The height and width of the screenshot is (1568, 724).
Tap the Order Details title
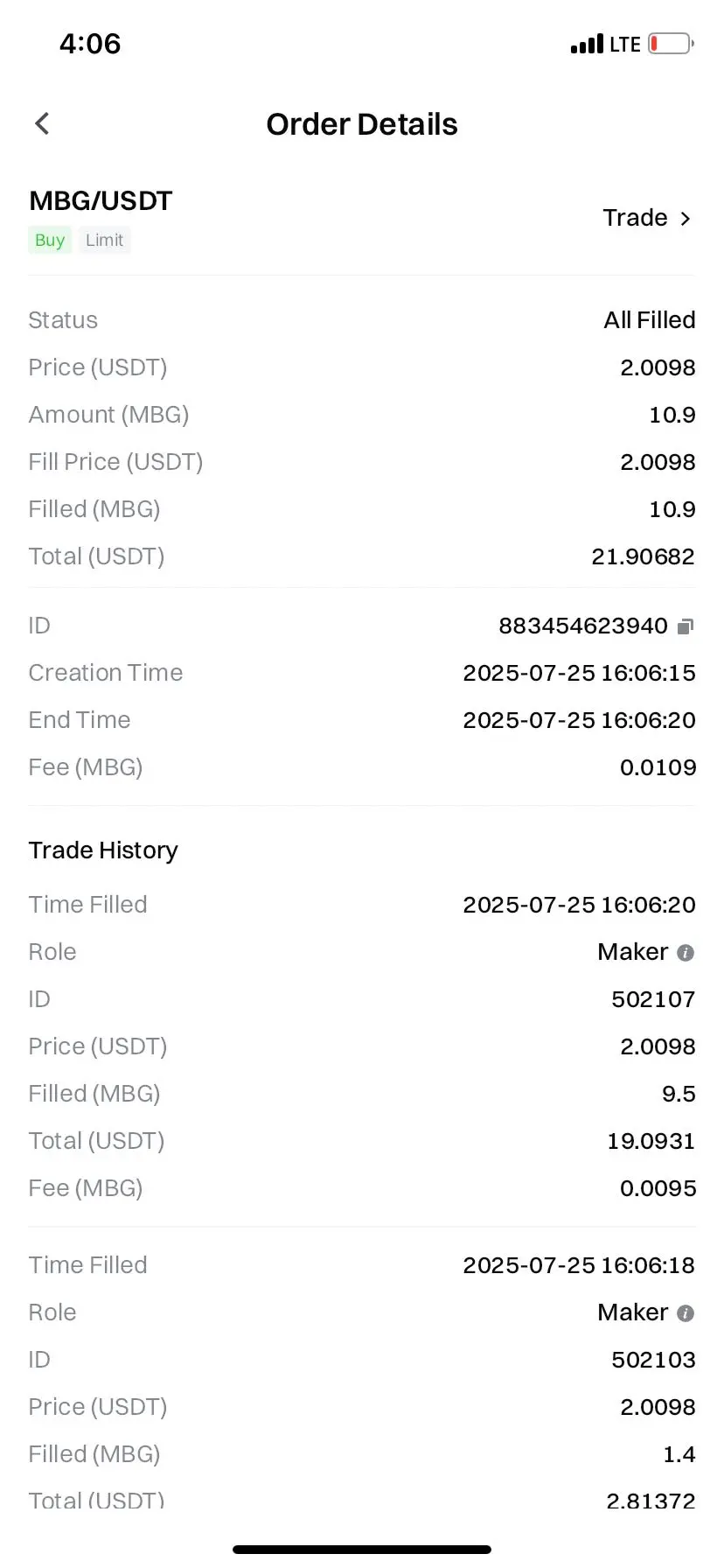tap(362, 124)
